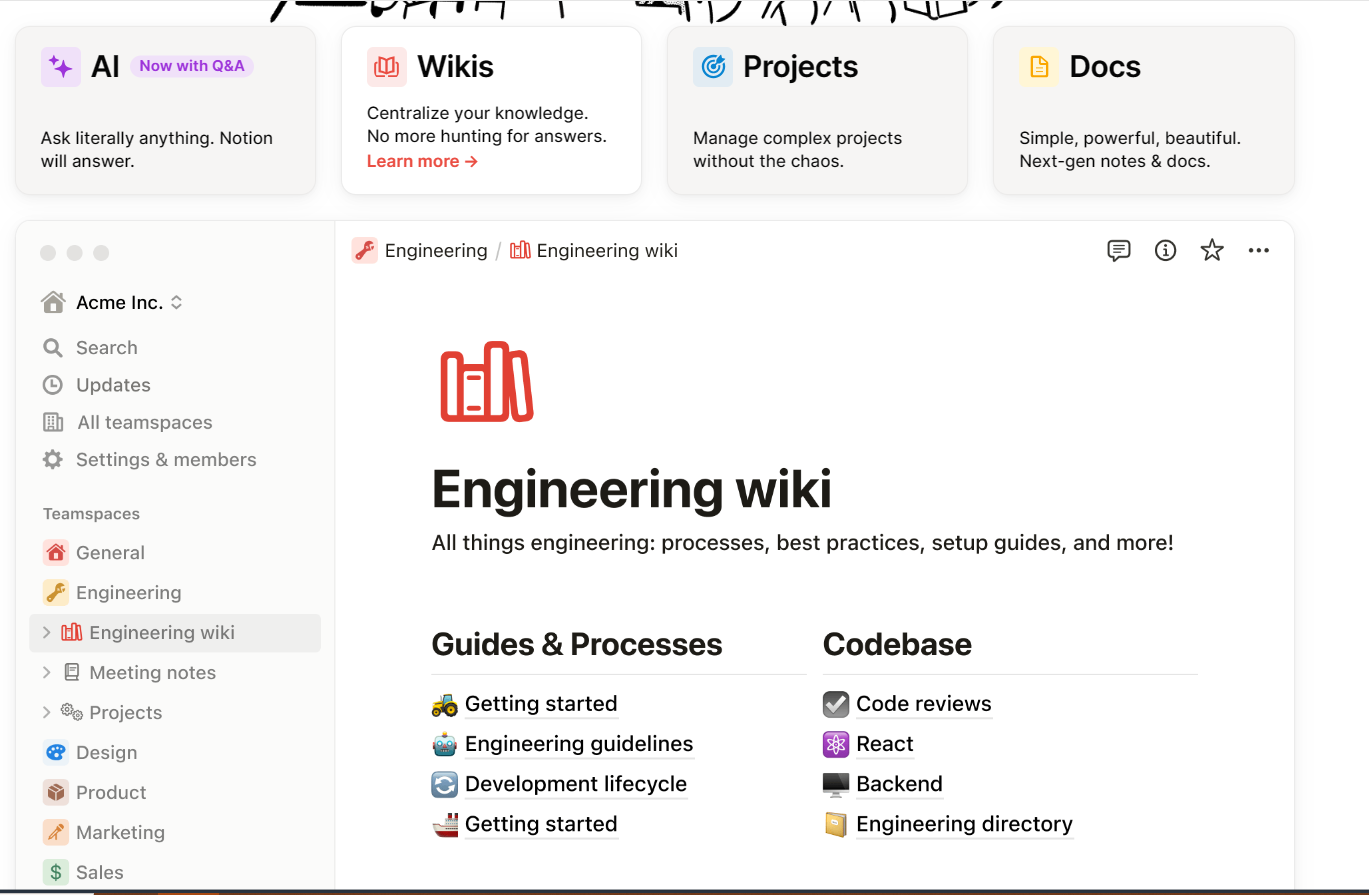Open Settings & members gear icon
This screenshot has height=895, width=1369.
coord(53,460)
